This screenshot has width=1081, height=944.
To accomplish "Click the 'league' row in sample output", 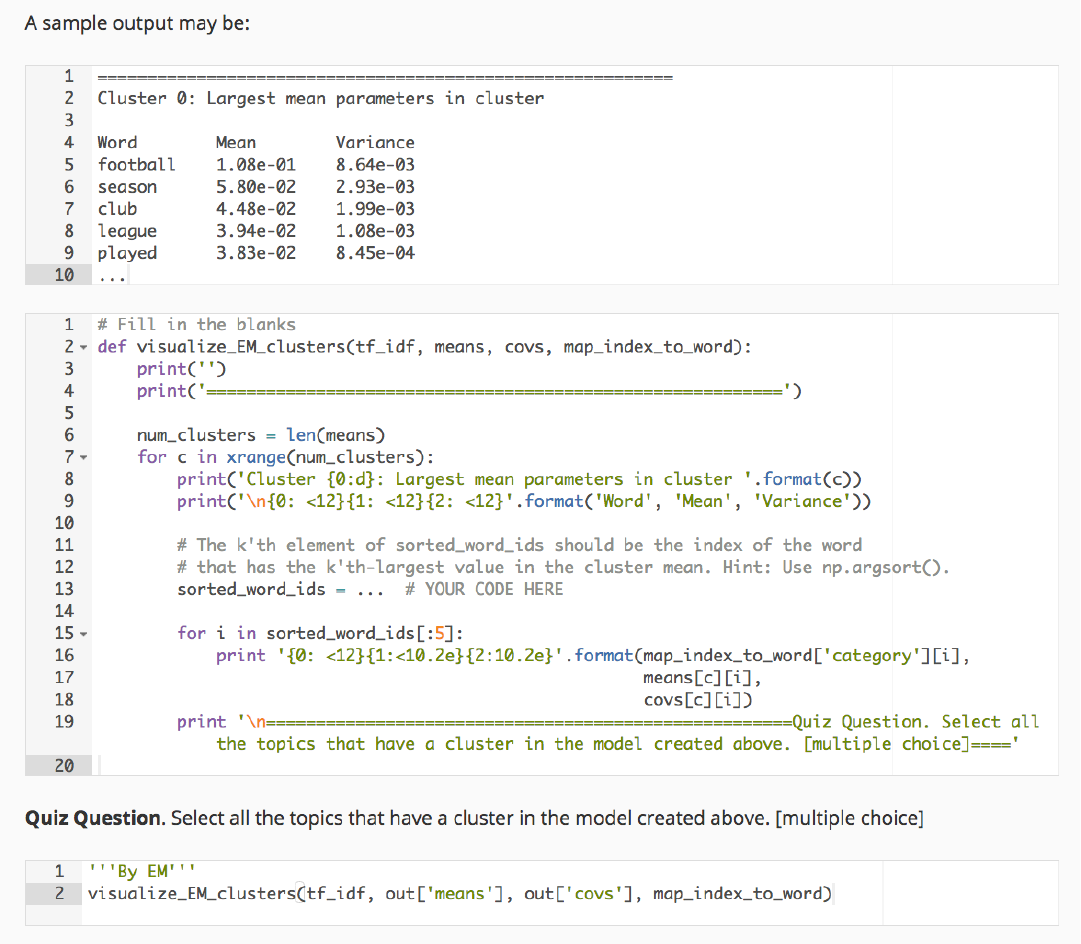I will point(127,231).
